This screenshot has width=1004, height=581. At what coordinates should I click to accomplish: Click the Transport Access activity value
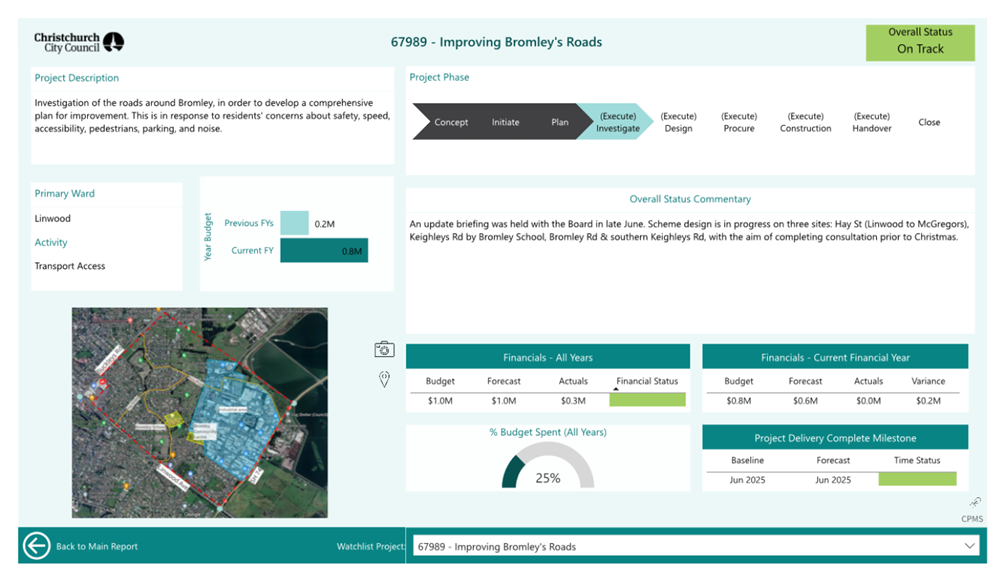[70, 266]
